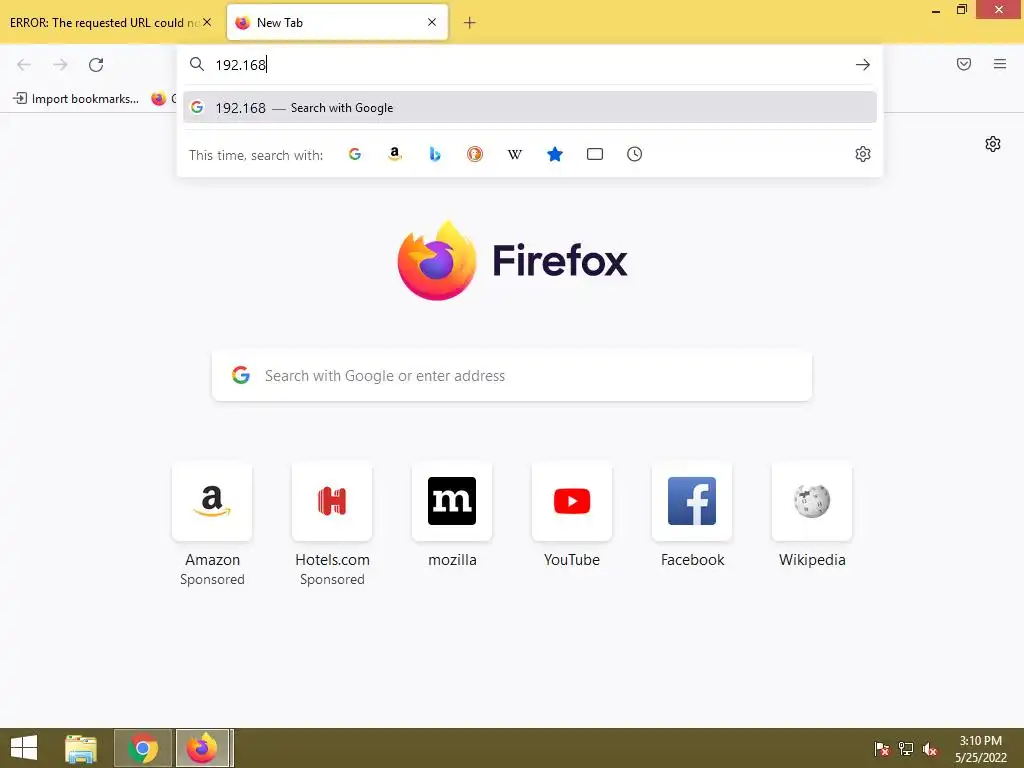Search this time with Amazon icon

pos(394,154)
